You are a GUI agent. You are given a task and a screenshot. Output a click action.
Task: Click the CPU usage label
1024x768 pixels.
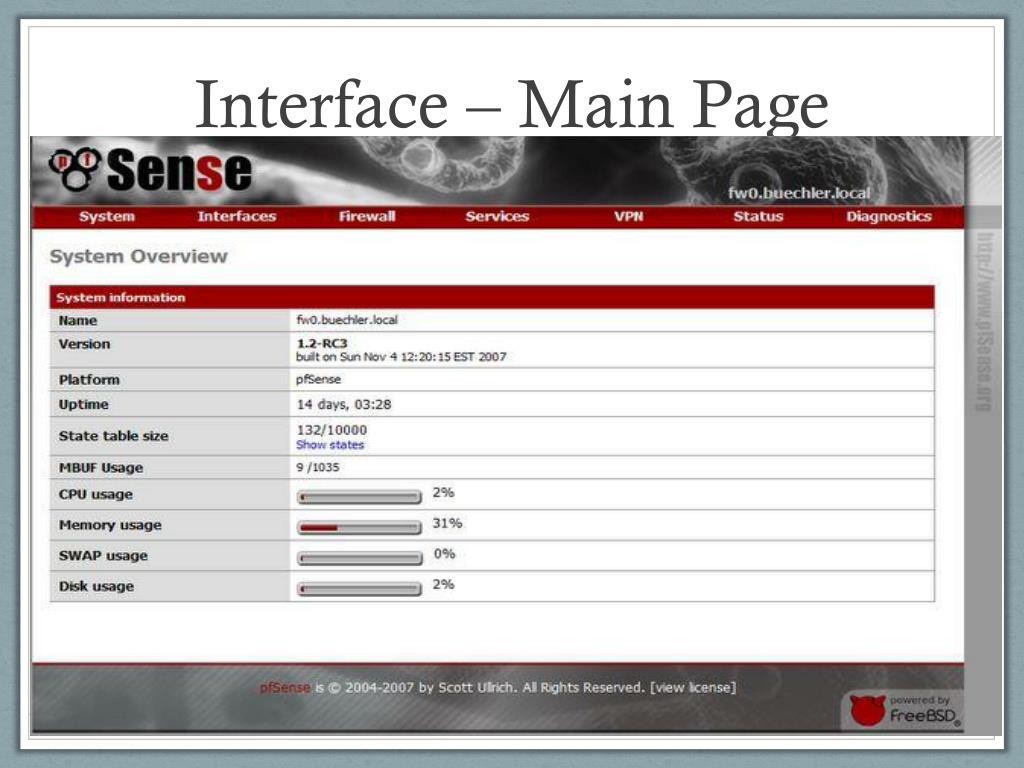[95, 494]
